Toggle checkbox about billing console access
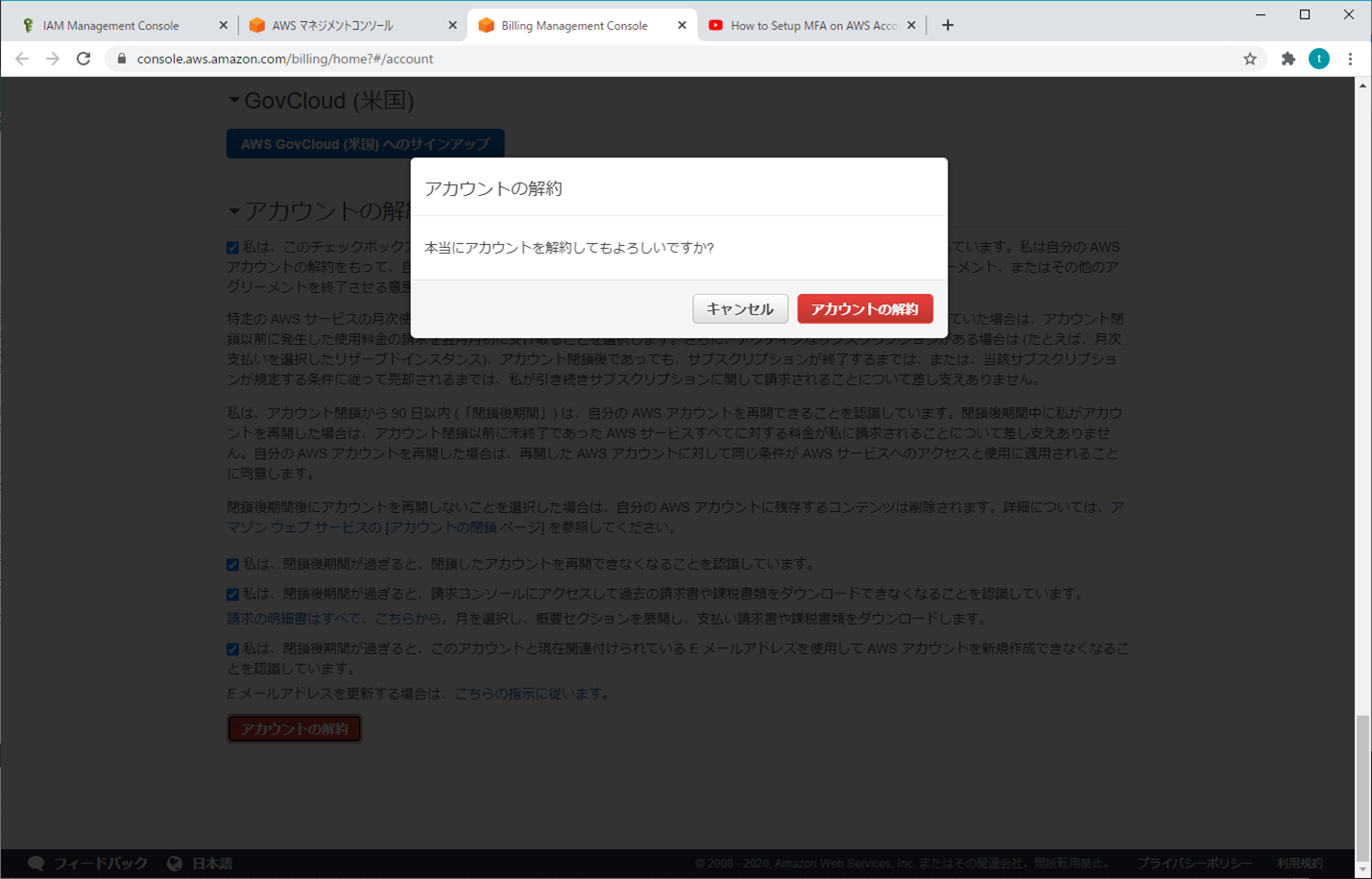This screenshot has height=879, width=1372. coord(232,595)
